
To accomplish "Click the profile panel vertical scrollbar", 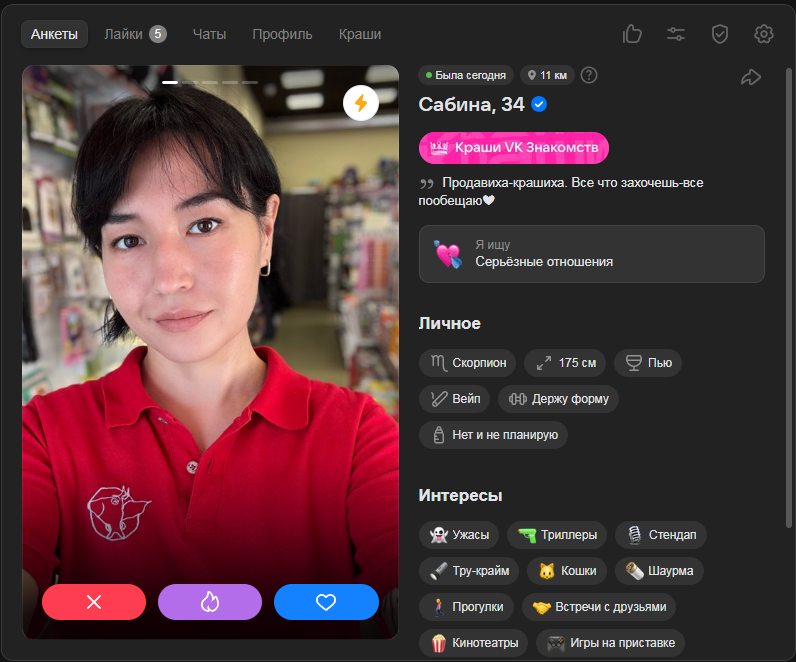I will [x=788, y=297].
